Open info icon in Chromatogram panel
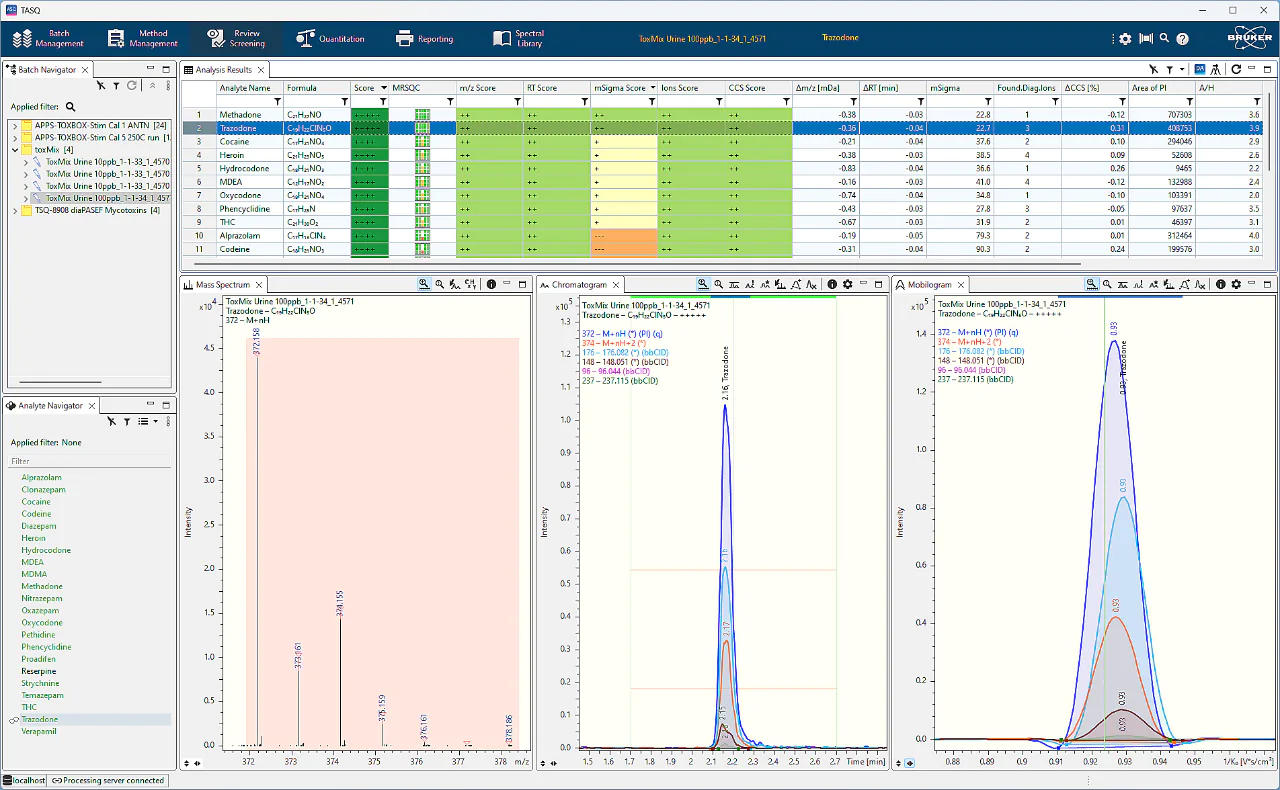The width and height of the screenshot is (1280, 790). tap(832, 285)
